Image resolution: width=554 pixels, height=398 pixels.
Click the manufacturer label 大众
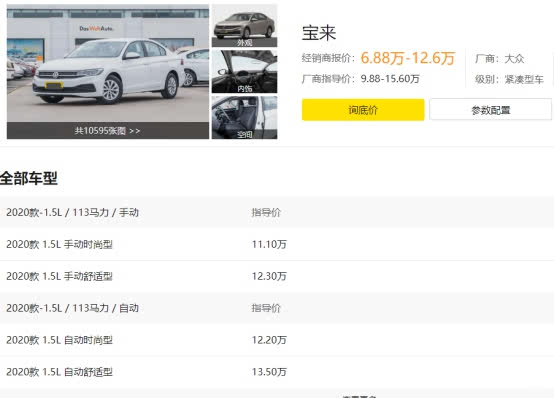(514, 58)
